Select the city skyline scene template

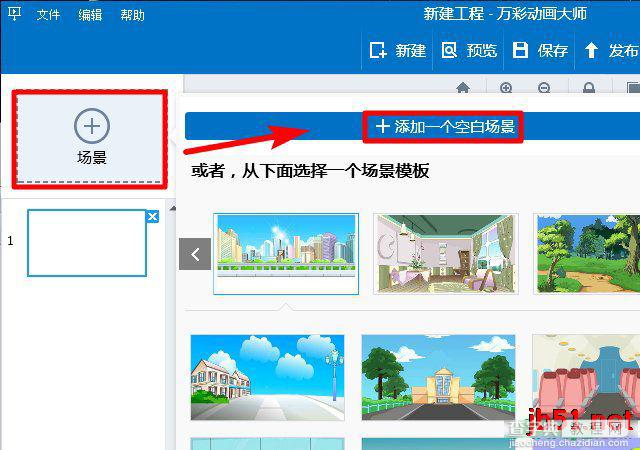coord(286,253)
